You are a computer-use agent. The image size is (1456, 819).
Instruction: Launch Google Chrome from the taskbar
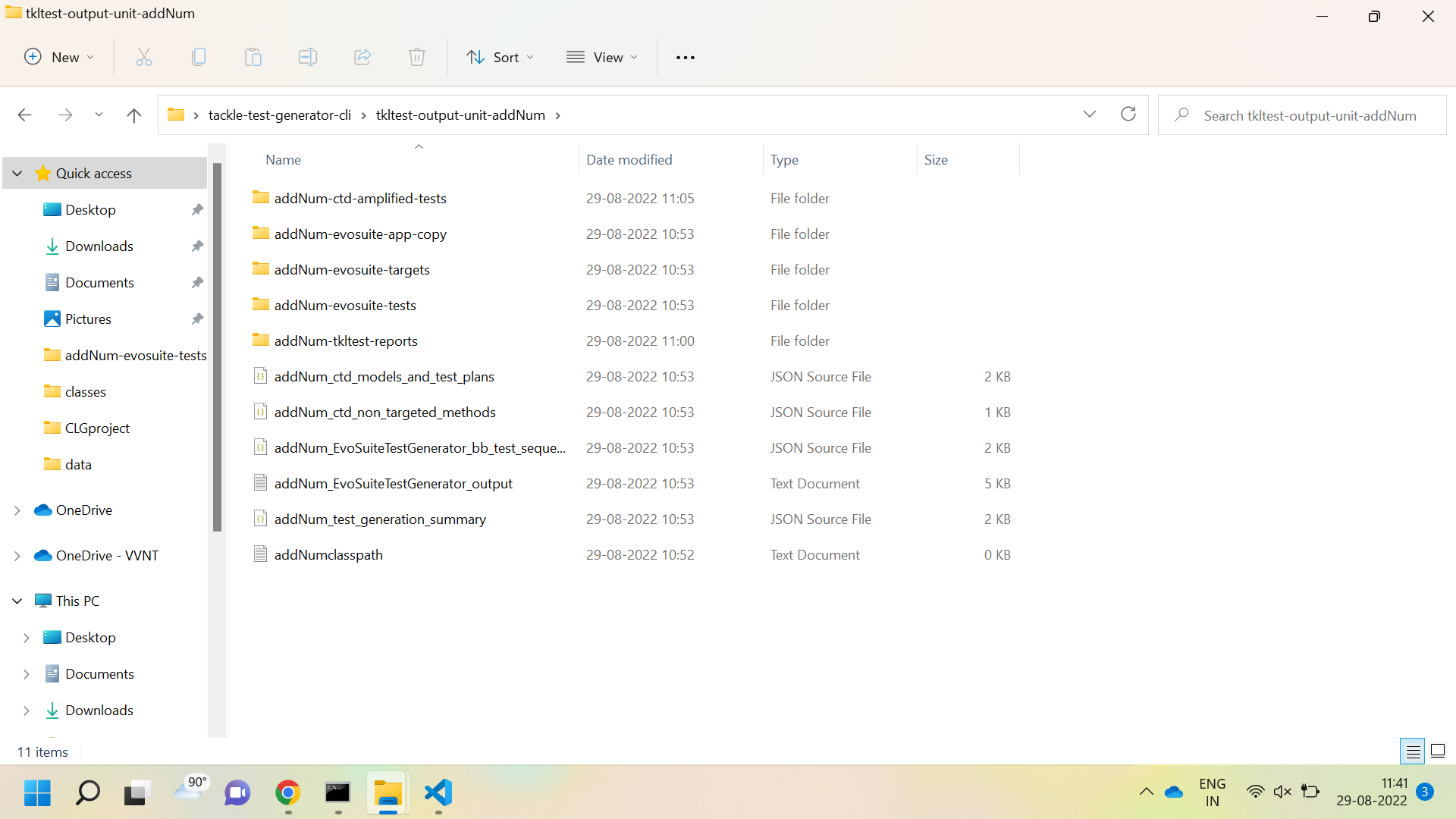287,794
